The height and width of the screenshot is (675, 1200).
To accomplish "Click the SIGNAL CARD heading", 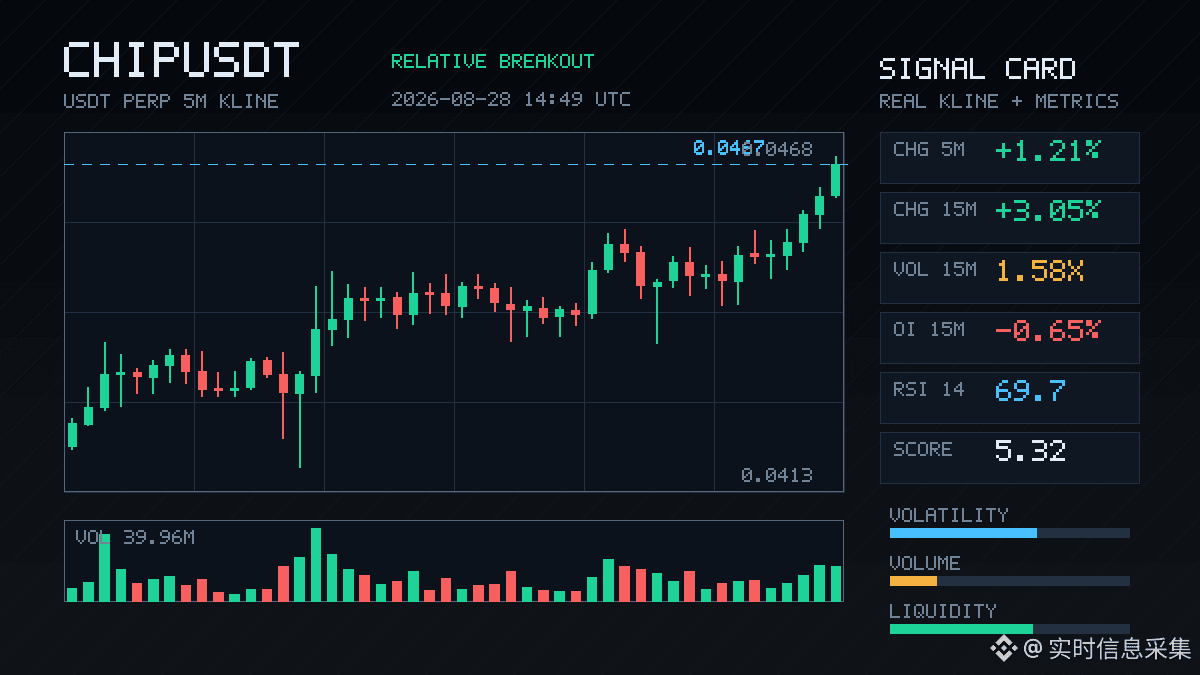I will coord(977,69).
